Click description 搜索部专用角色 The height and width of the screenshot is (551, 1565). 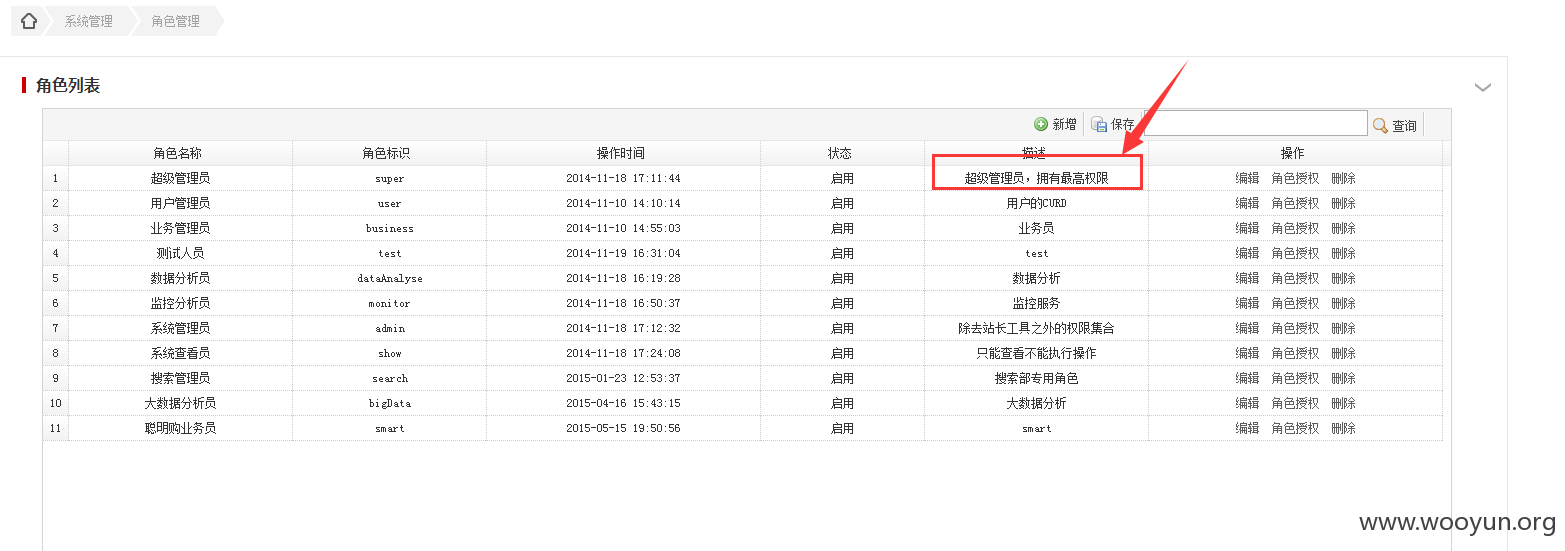[x=1036, y=378]
